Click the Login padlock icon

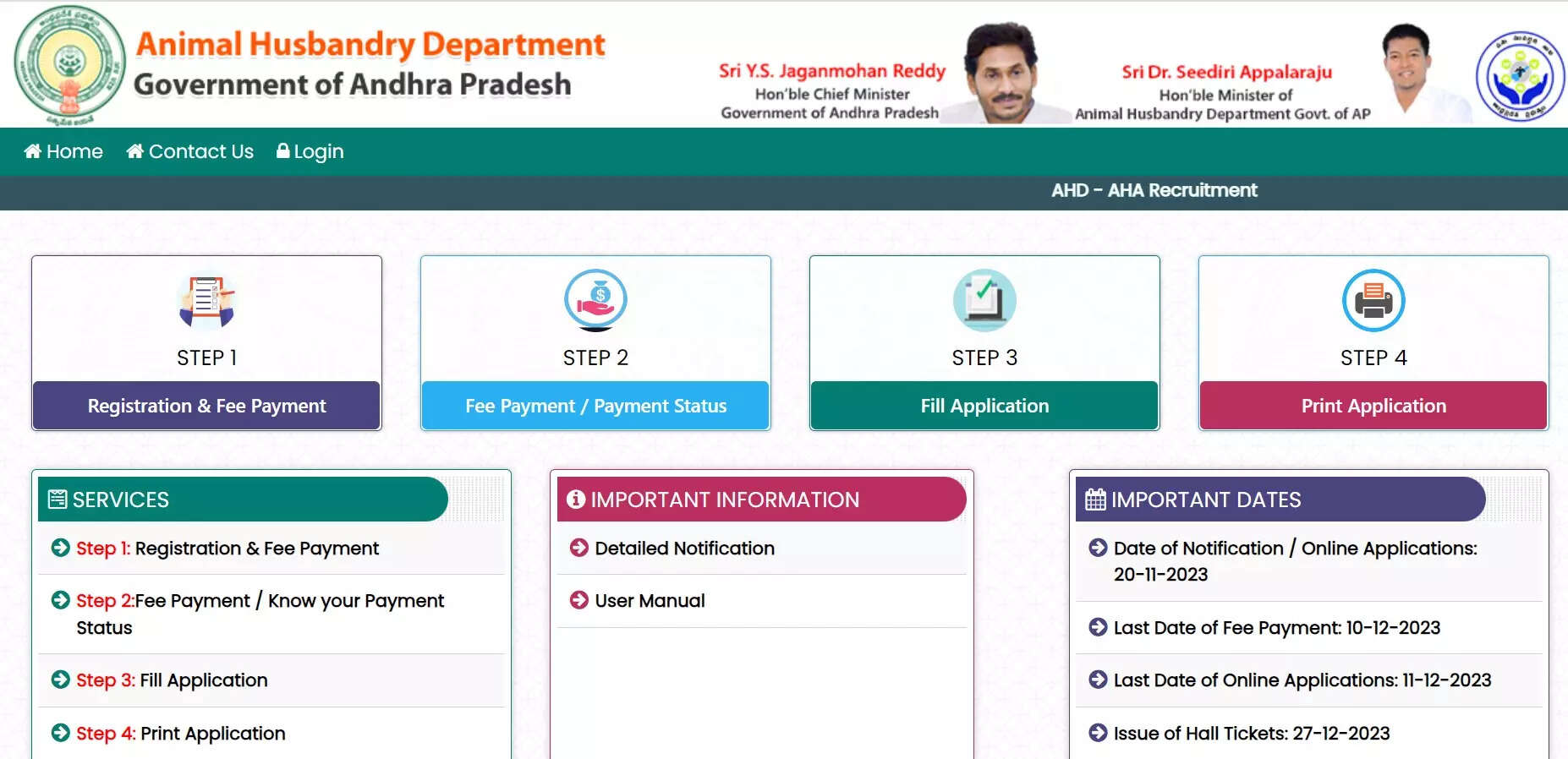283,151
